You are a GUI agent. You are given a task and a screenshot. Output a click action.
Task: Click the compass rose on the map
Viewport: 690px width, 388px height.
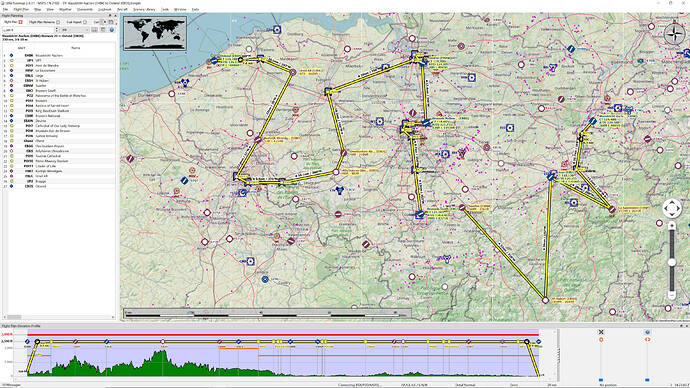click(x=674, y=34)
